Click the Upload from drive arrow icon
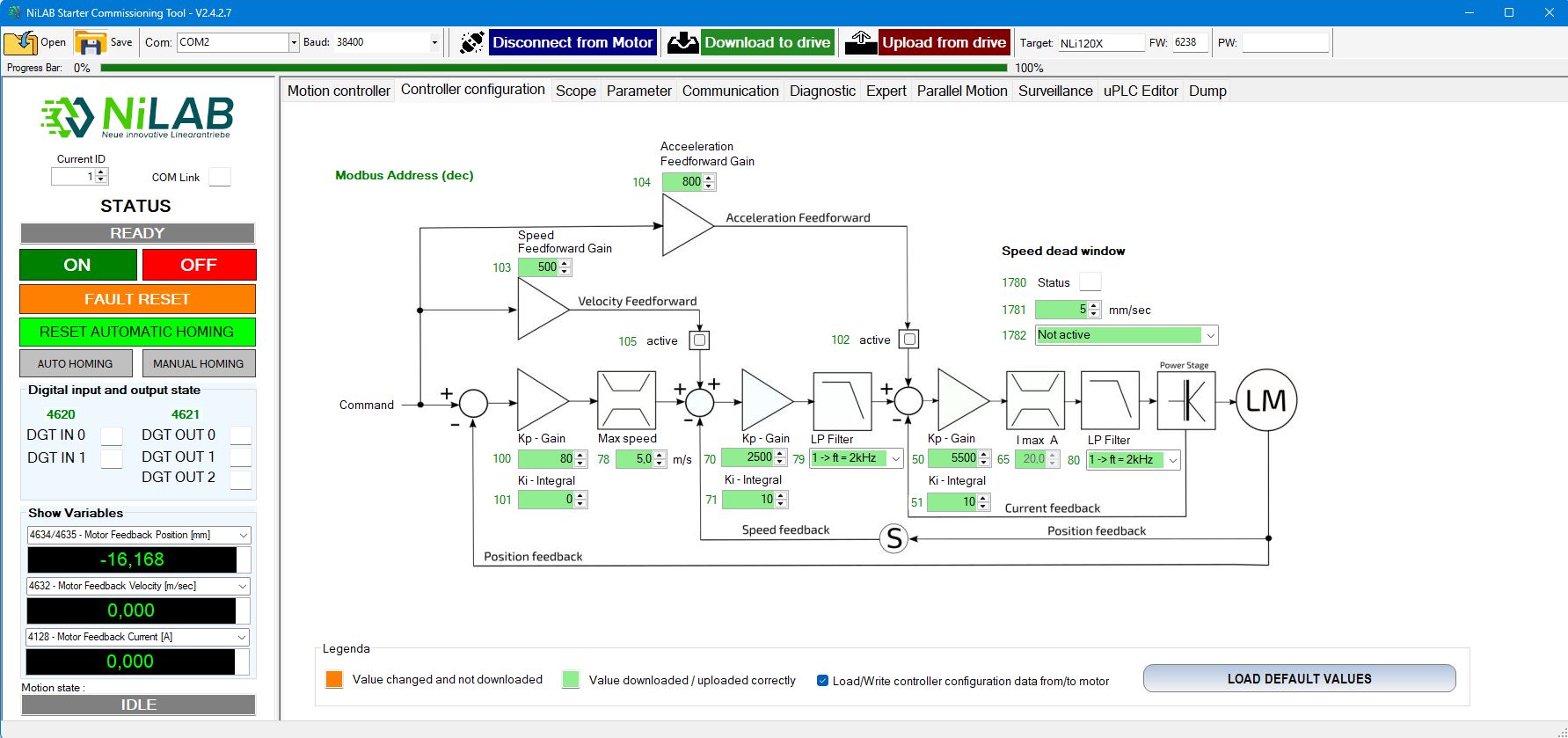1568x738 pixels. coord(861,42)
